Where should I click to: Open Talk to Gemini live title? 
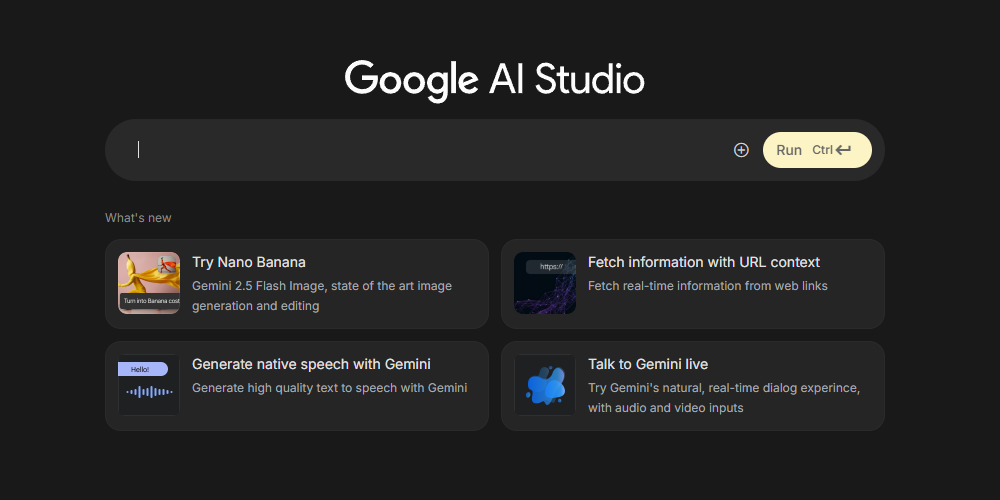pos(648,364)
